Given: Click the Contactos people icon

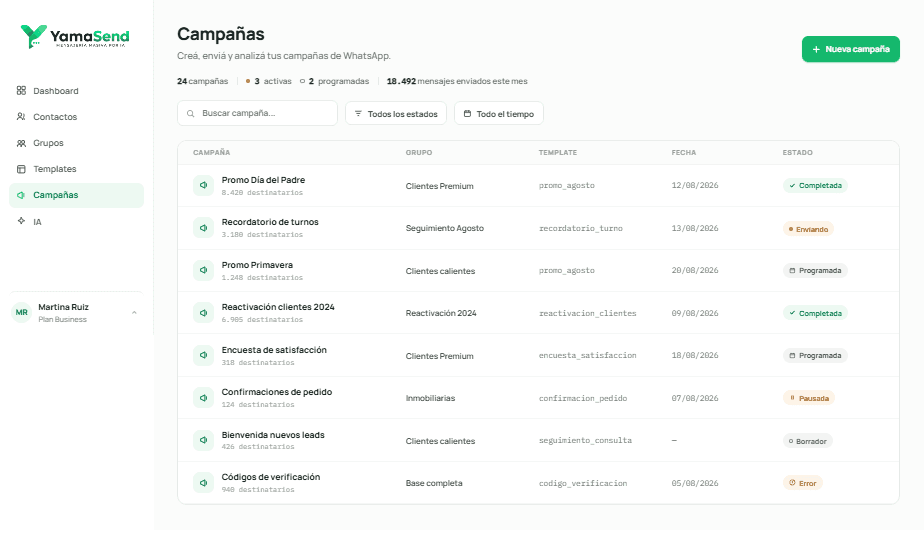Looking at the screenshot, I should click(21, 117).
